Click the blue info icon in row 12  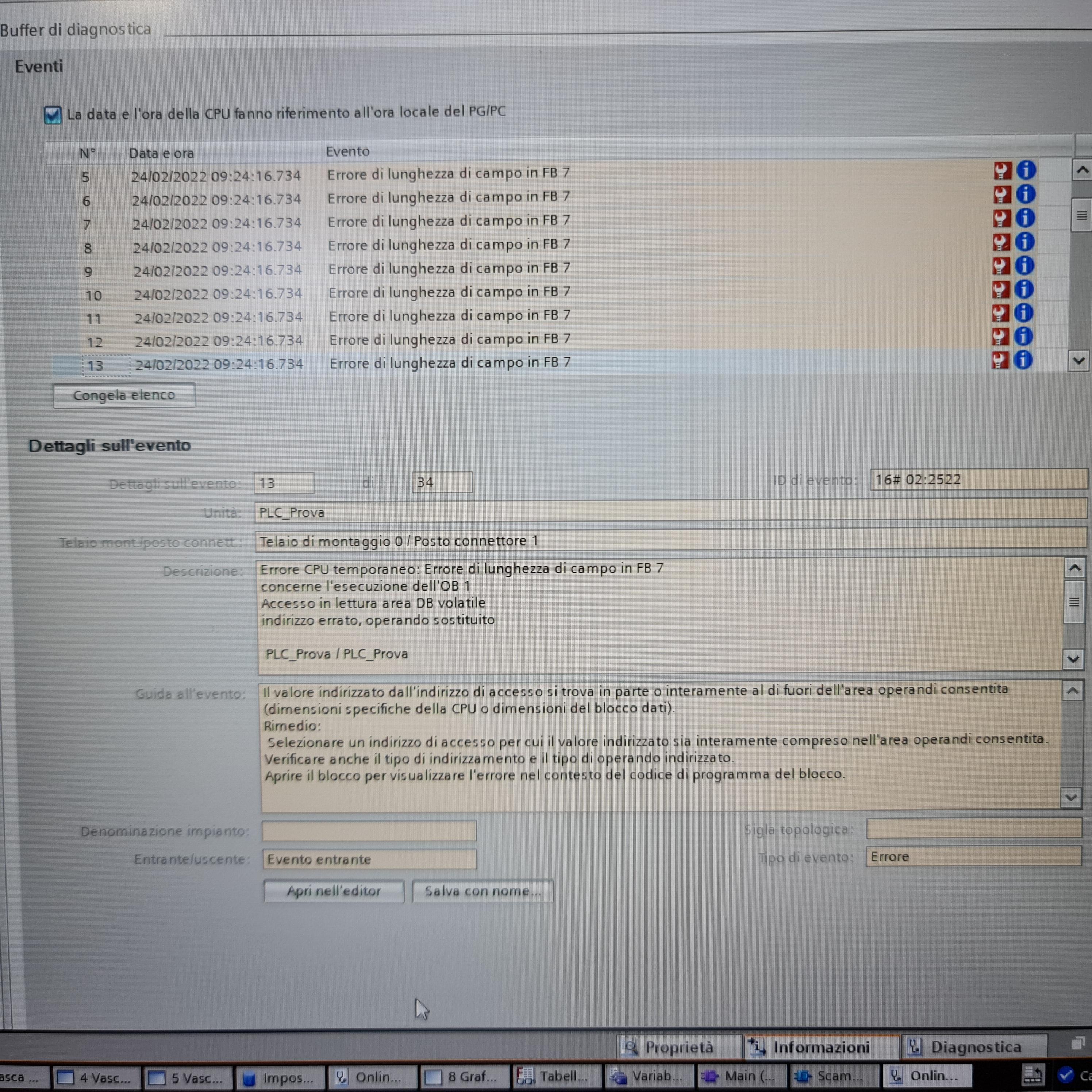[x=1024, y=336]
